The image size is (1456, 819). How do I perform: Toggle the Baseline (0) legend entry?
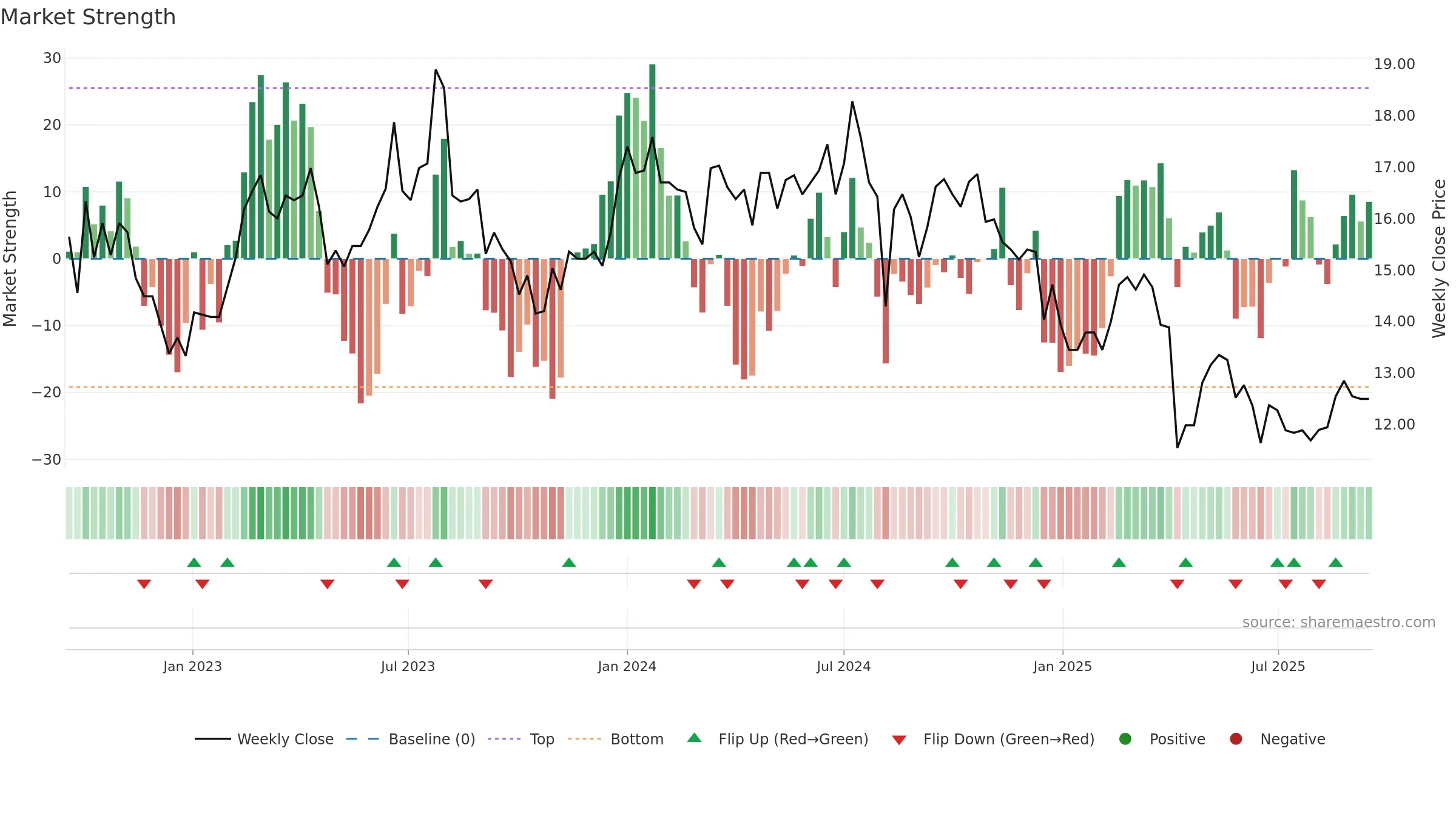pos(411,739)
